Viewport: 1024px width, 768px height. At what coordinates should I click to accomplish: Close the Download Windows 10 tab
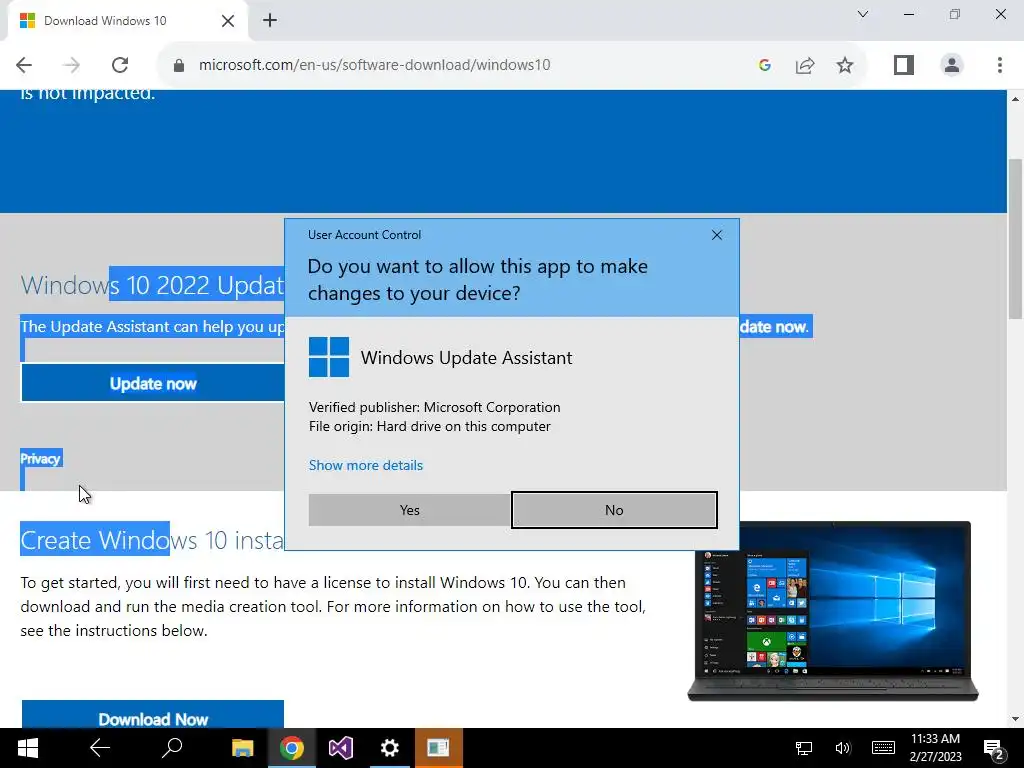[228, 21]
